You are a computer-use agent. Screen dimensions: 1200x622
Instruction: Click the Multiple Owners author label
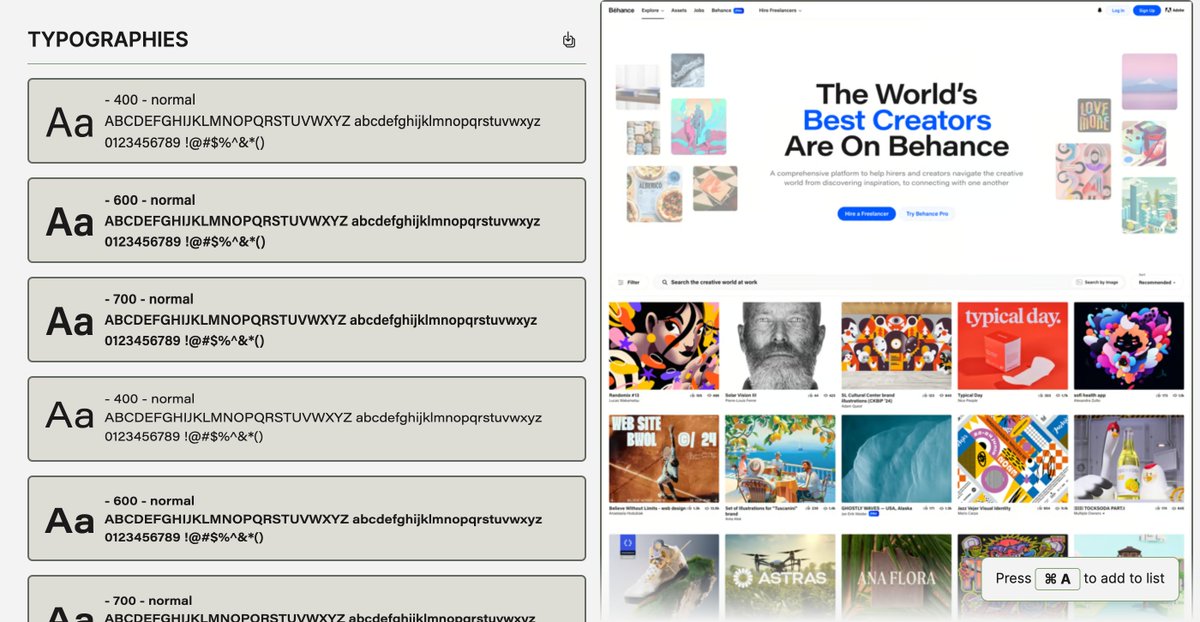(1088, 514)
